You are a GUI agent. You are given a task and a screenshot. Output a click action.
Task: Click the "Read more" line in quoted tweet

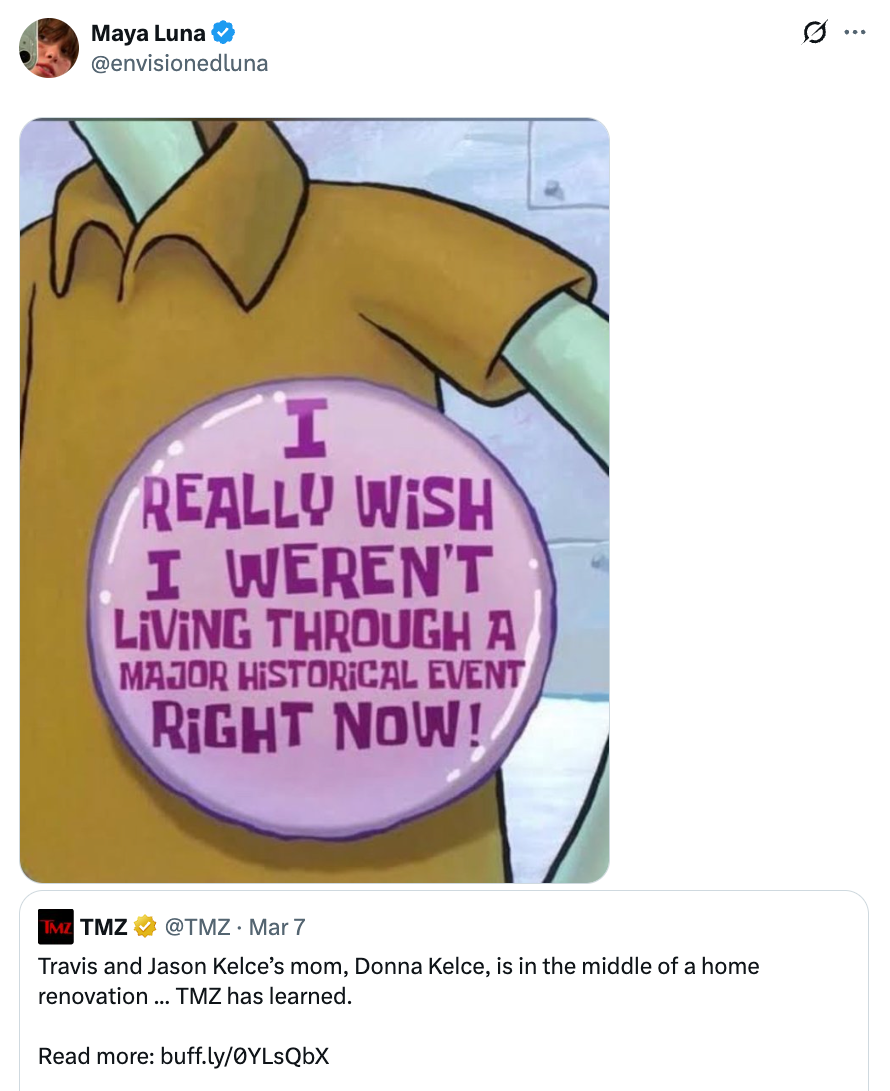[183, 1056]
